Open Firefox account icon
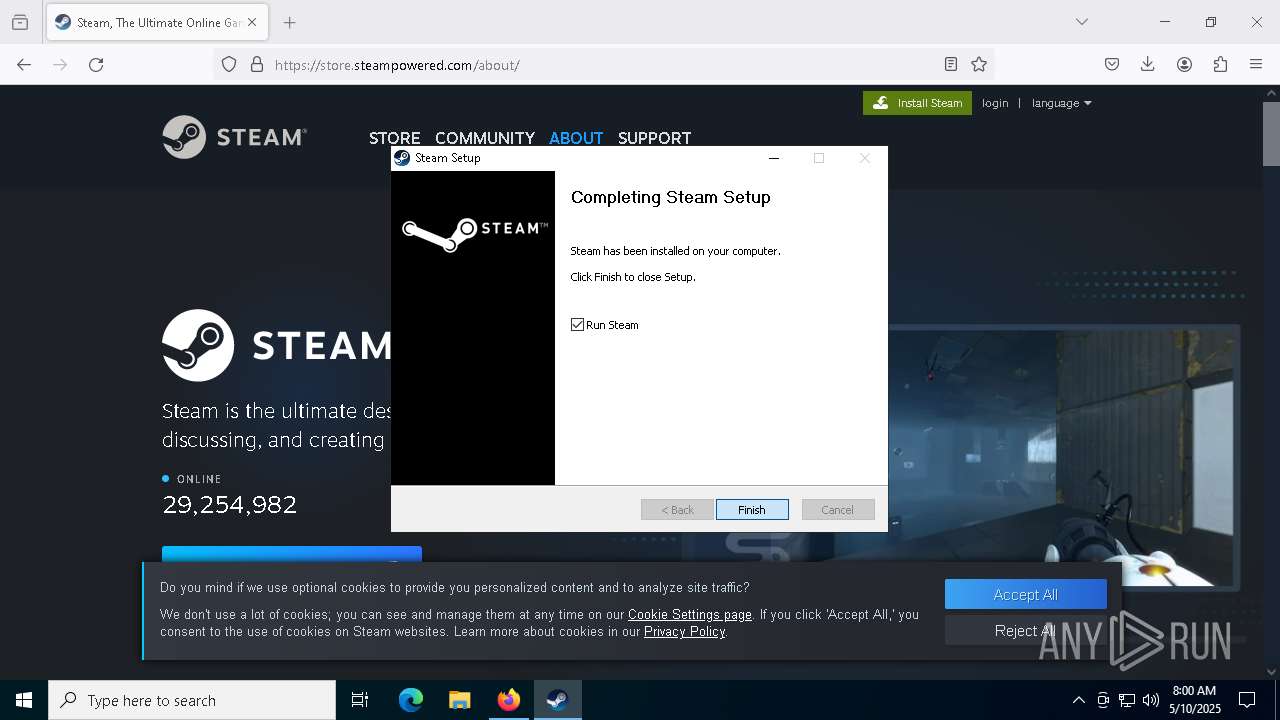 [1184, 65]
